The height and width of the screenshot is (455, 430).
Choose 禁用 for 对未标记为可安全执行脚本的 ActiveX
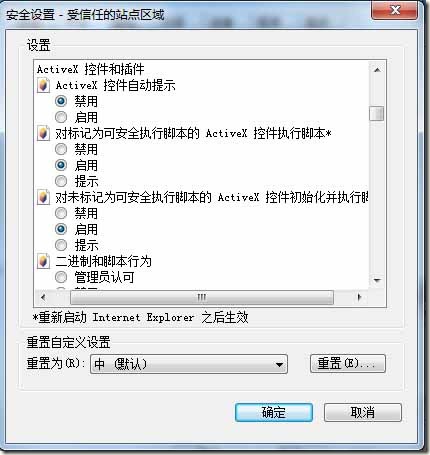[61, 213]
